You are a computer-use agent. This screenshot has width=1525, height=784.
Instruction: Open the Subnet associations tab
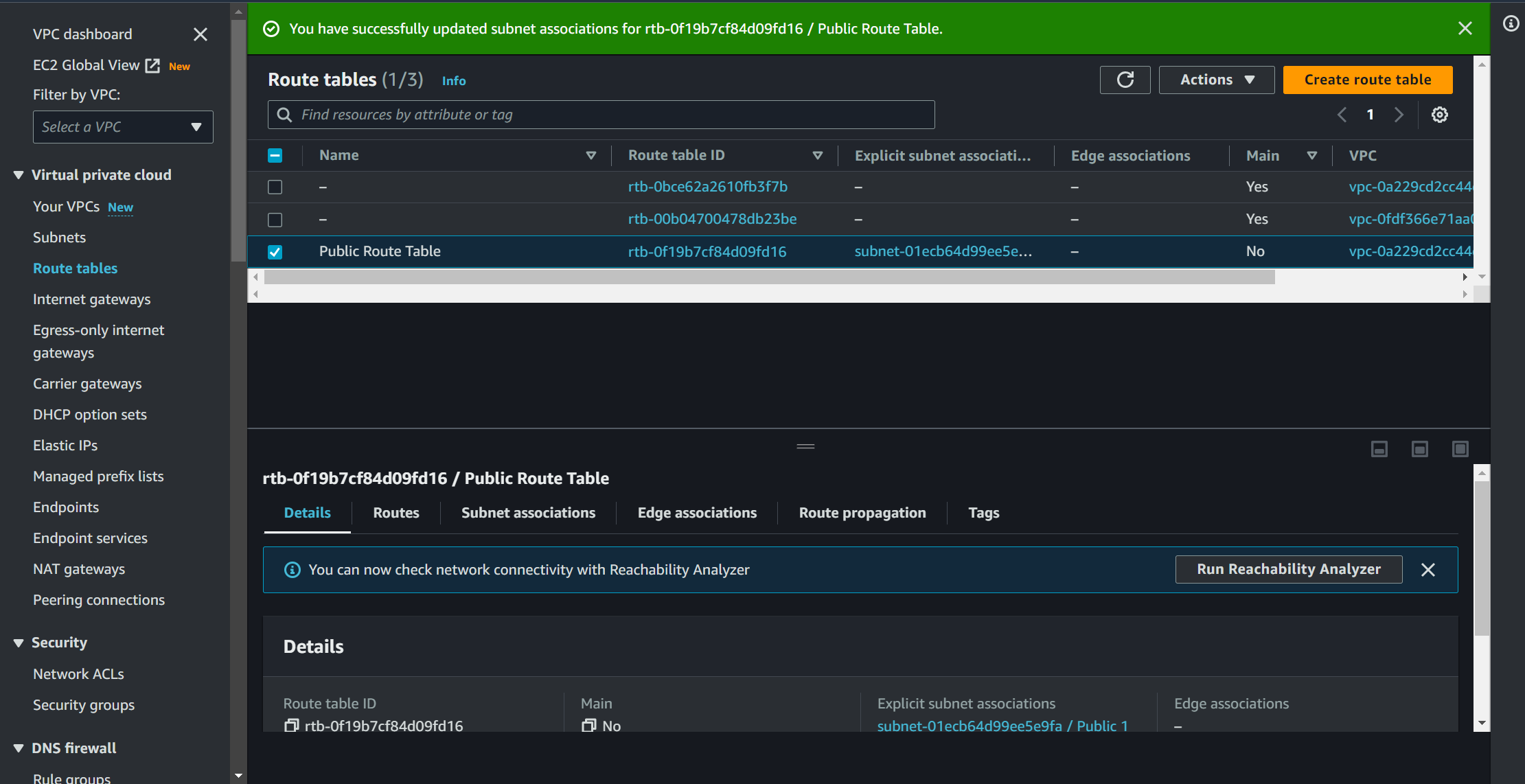(528, 513)
